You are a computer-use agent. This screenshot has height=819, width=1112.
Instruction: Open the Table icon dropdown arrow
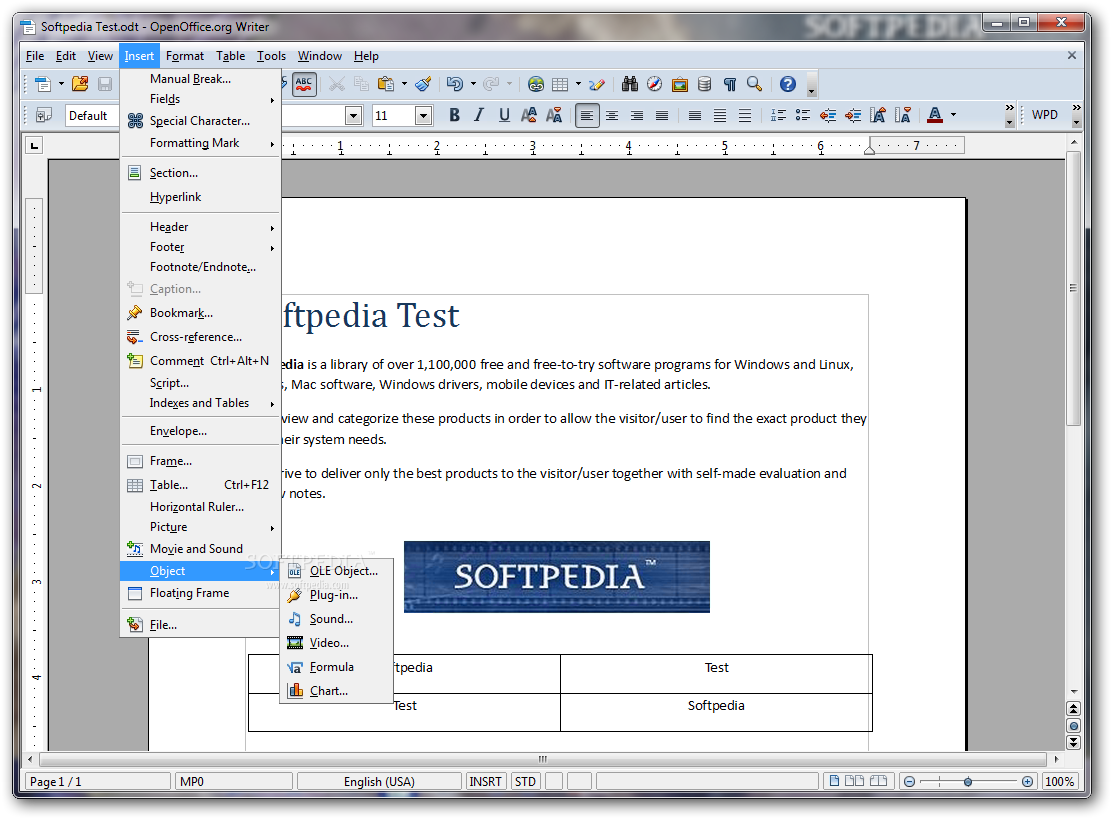tap(578, 84)
